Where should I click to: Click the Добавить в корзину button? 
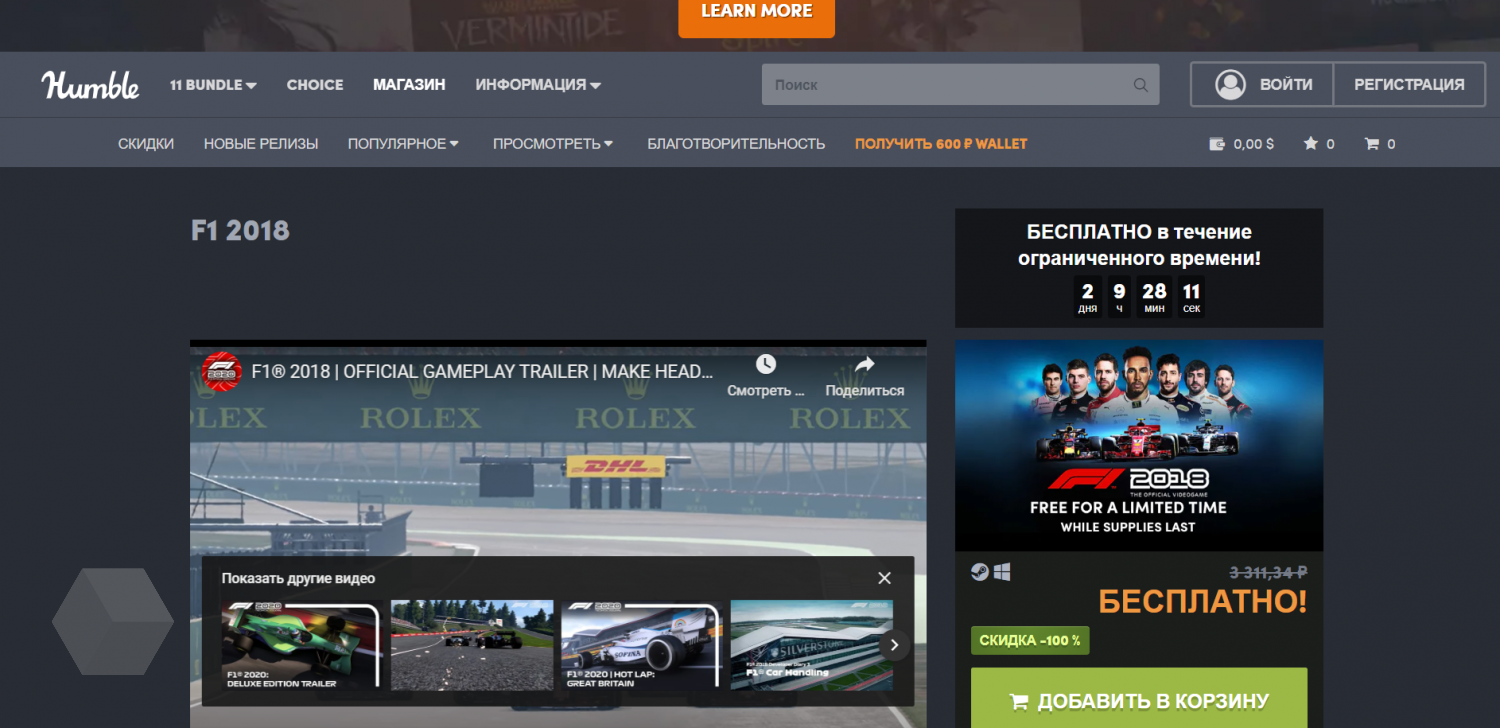point(1139,700)
